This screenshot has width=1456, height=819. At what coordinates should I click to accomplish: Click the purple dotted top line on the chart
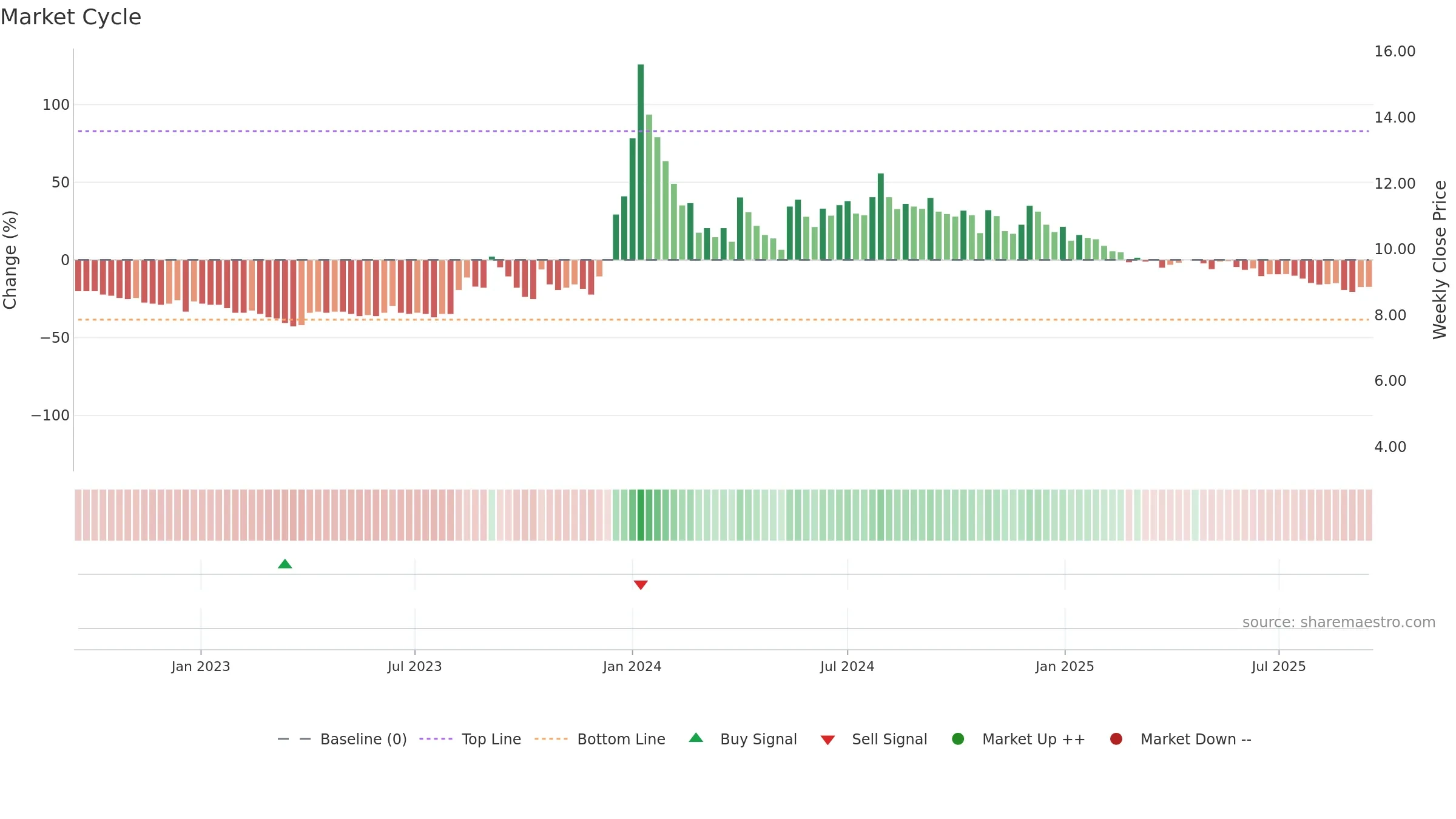[x=723, y=131]
